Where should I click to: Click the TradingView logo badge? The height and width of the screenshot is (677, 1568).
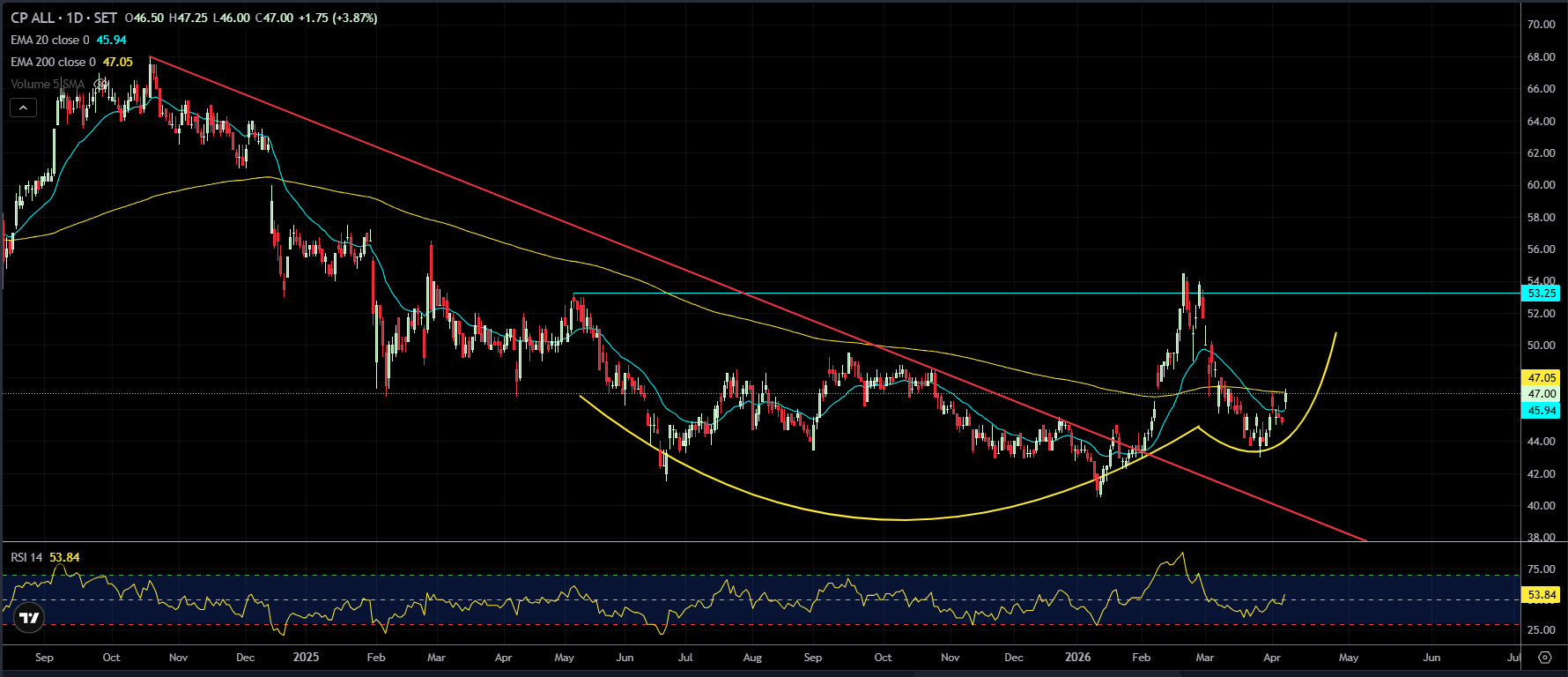point(29,617)
